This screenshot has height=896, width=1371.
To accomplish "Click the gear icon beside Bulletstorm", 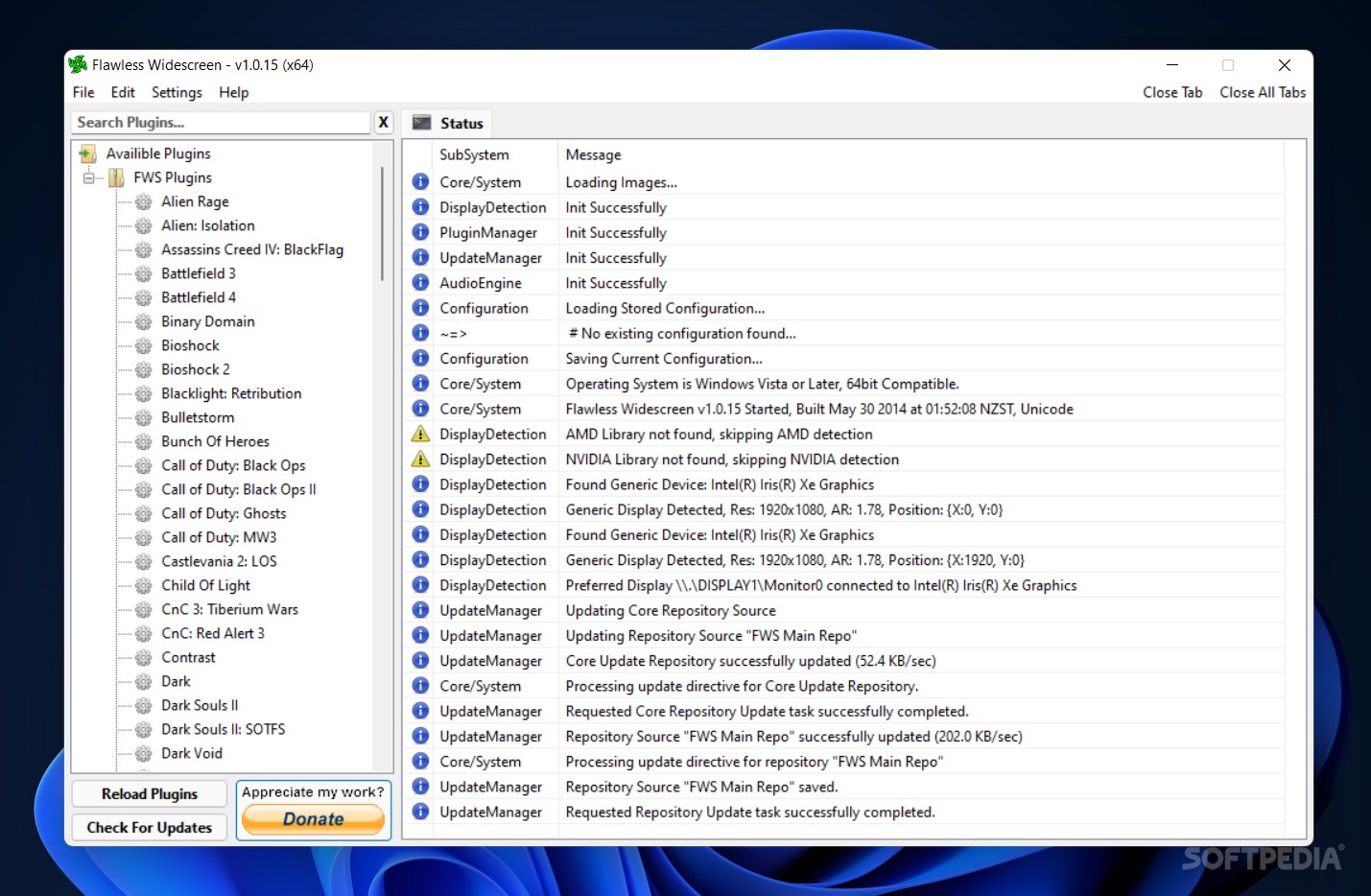I will [144, 417].
